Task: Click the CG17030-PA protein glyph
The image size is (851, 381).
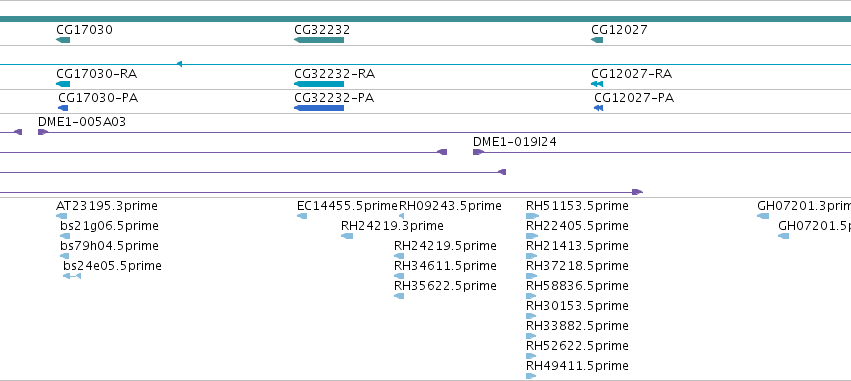Action: (63, 108)
